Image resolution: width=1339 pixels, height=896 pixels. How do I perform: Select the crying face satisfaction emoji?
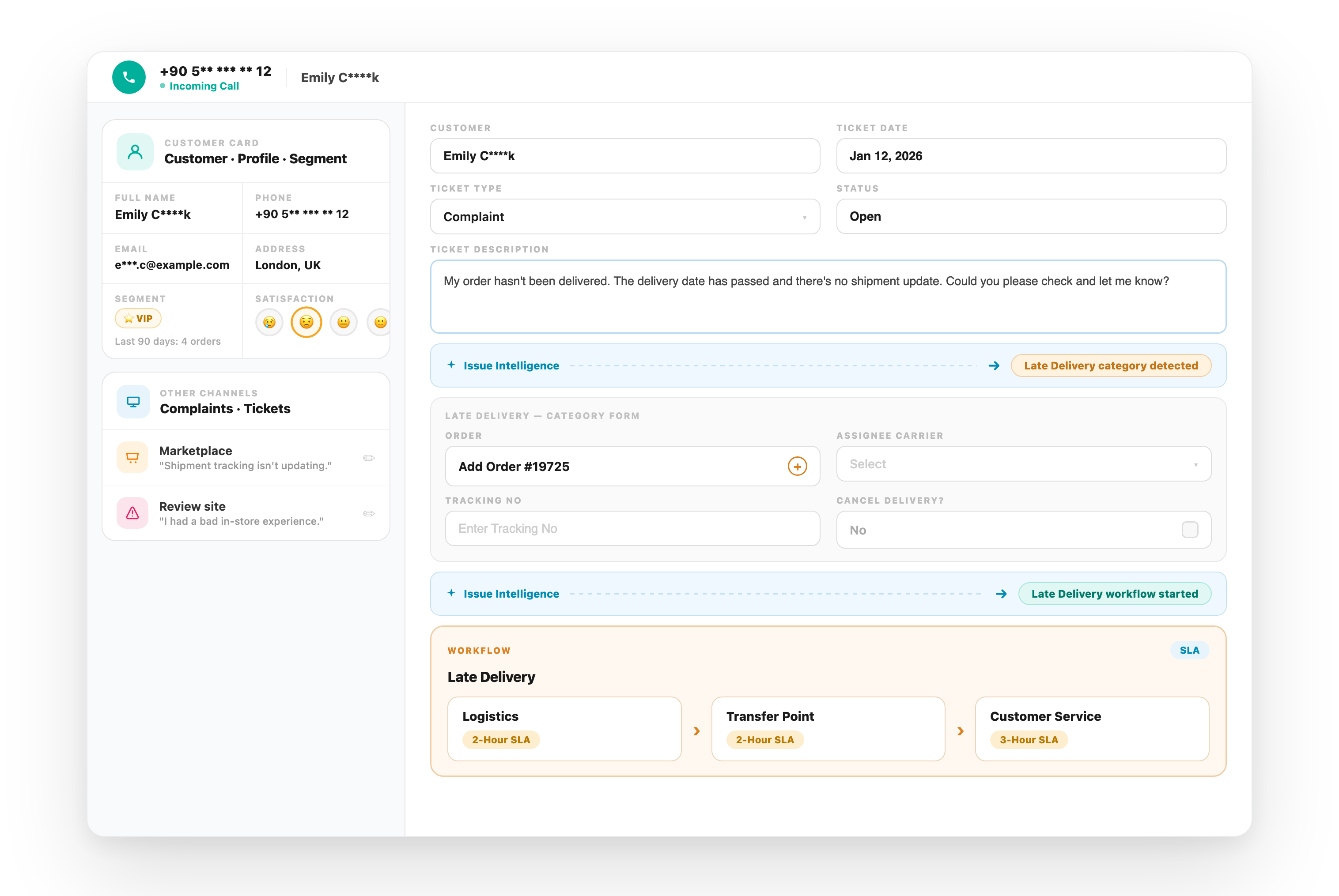click(x=269, y=322)
